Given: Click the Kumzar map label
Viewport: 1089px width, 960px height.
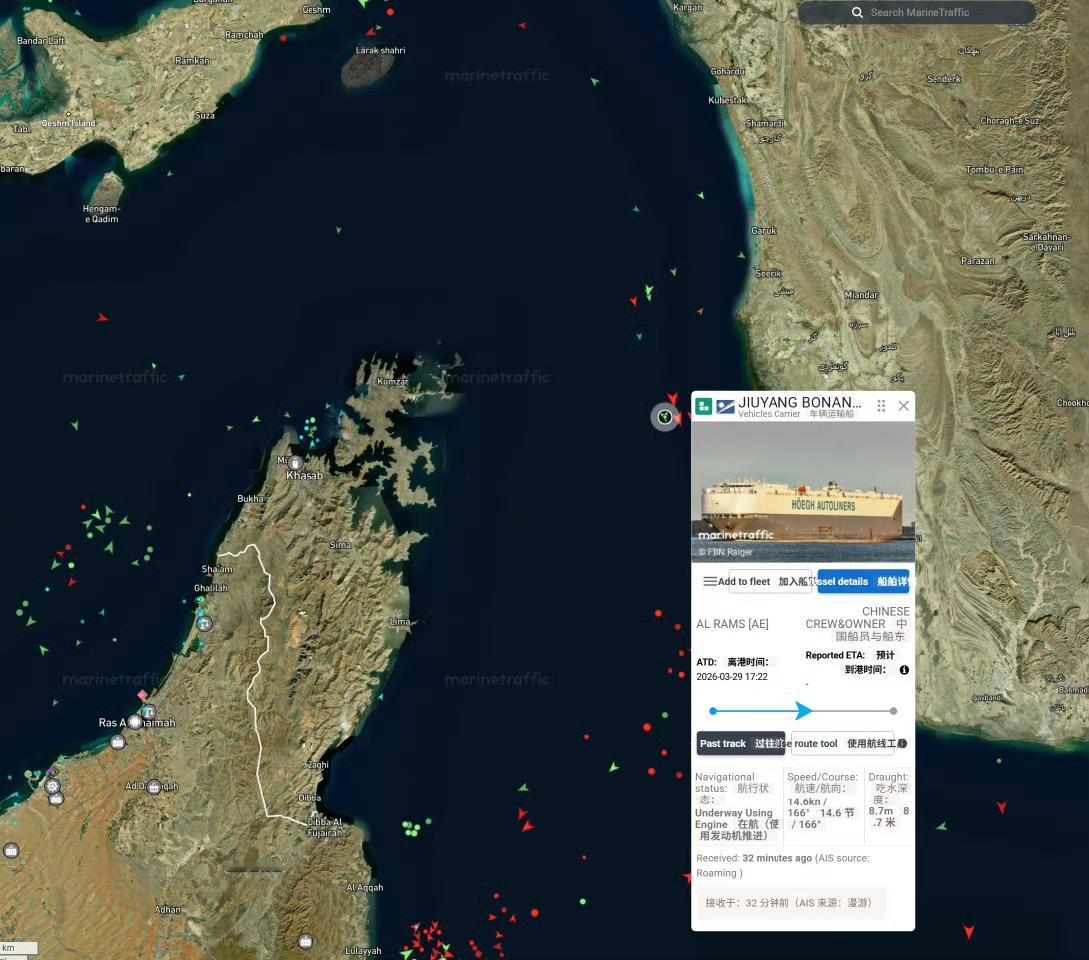Looking at the screenshot, I should coord(392,381).
